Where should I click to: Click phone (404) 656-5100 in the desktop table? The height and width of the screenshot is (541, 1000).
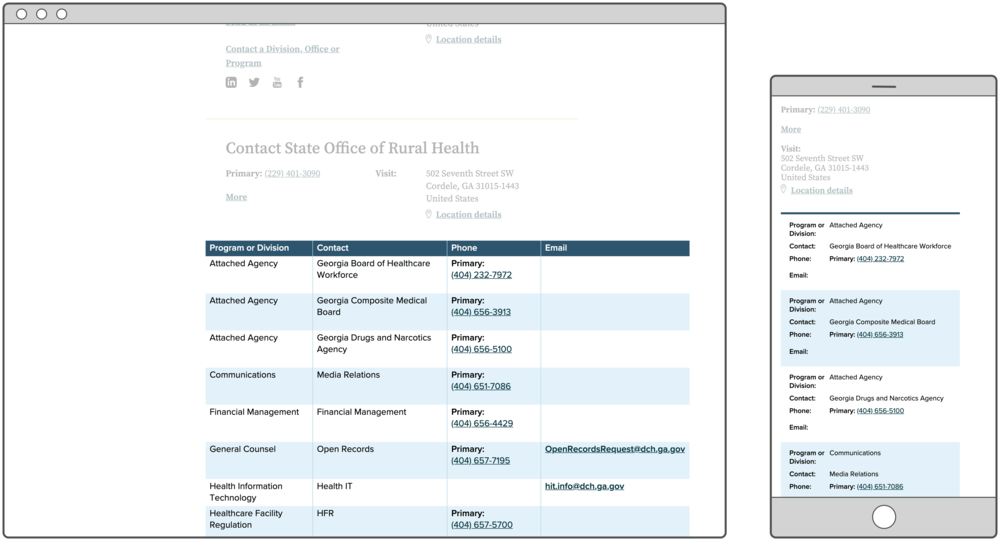[482, 349]
